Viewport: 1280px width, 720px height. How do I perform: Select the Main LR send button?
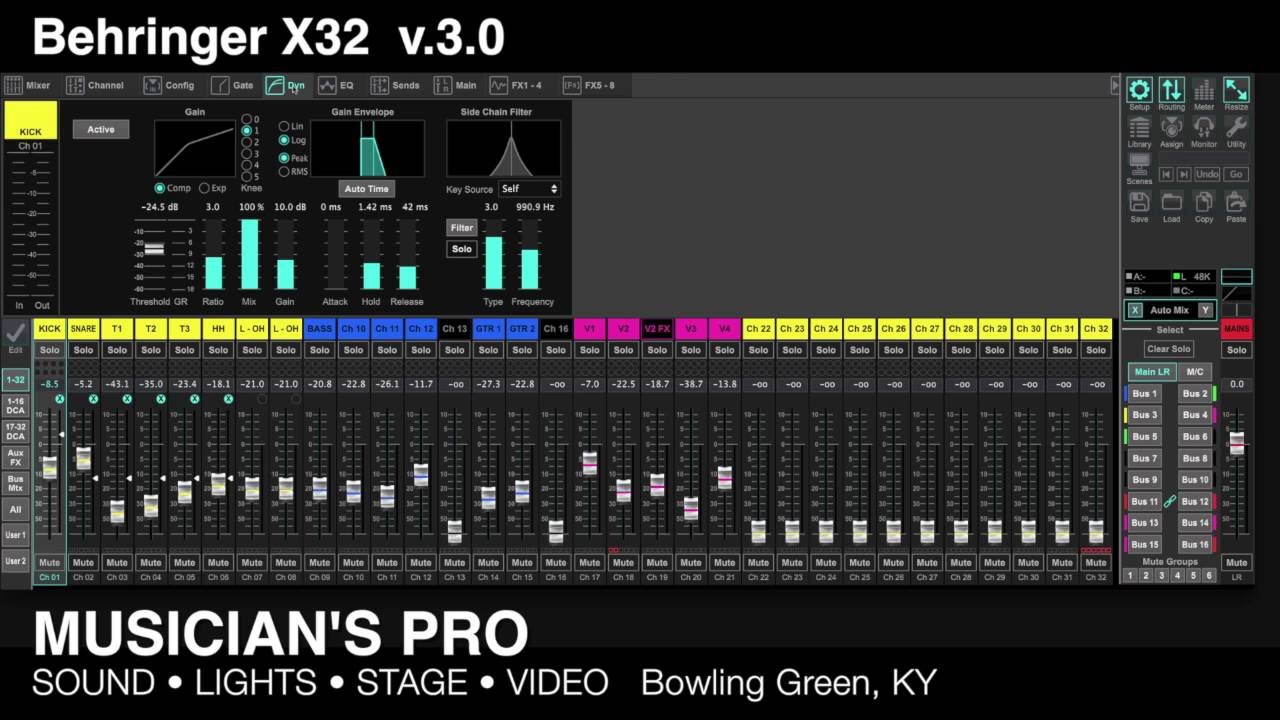1151,372
